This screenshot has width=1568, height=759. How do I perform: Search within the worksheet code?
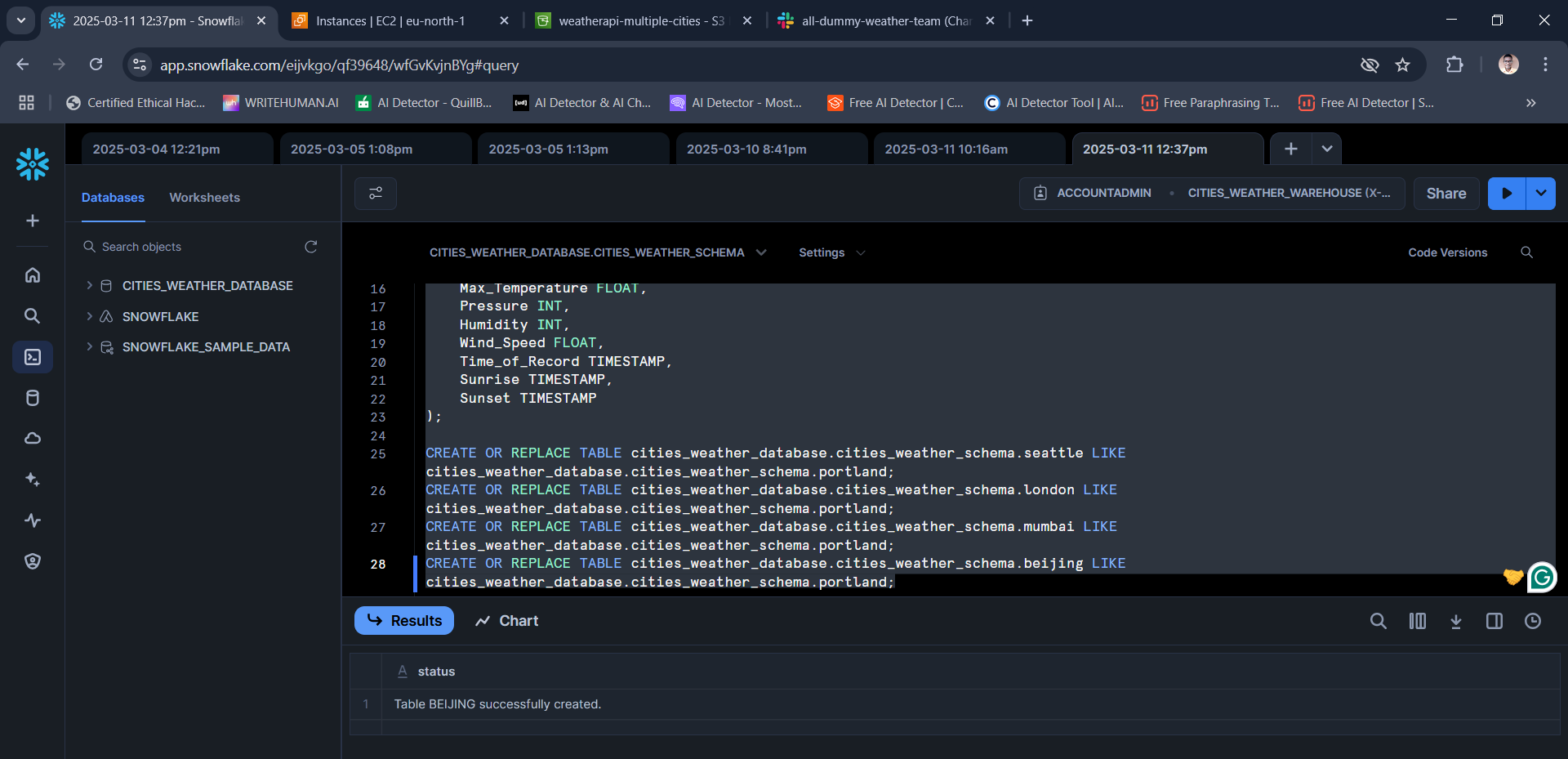tap(1526, 252)
